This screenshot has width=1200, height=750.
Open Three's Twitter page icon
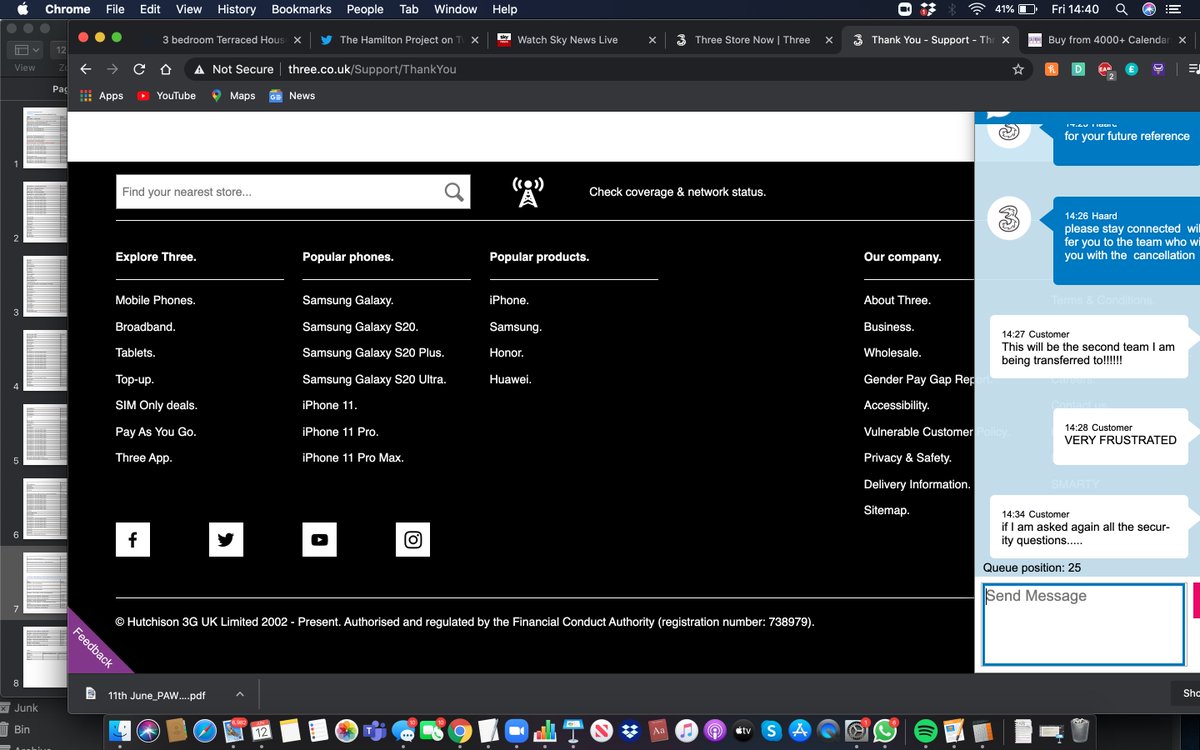[x=226, y=540]
